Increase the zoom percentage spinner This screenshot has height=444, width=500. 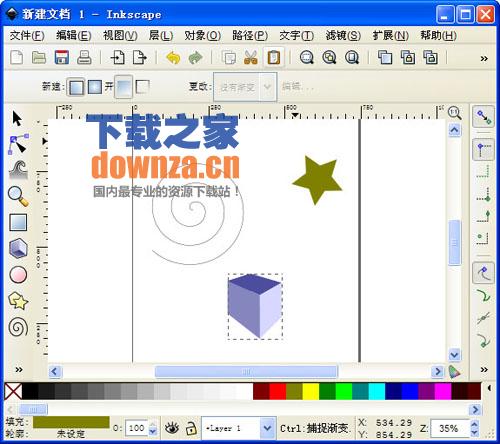(475, 424)
